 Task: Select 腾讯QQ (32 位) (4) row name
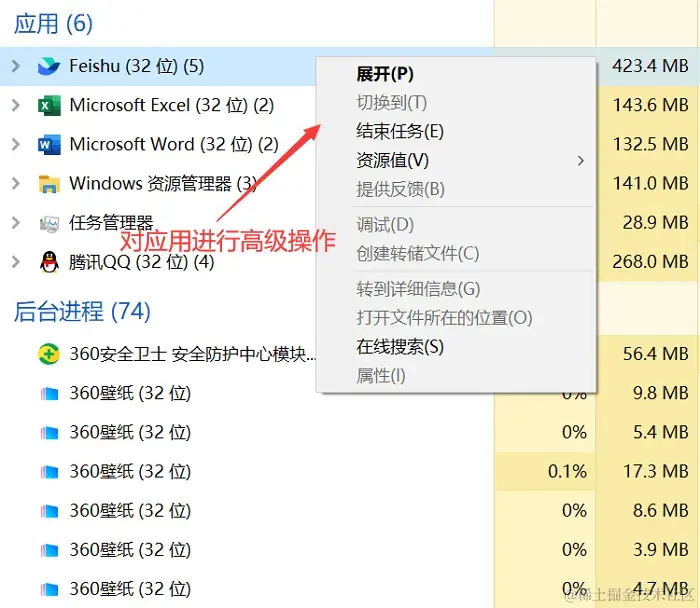(x=142, y=262)
